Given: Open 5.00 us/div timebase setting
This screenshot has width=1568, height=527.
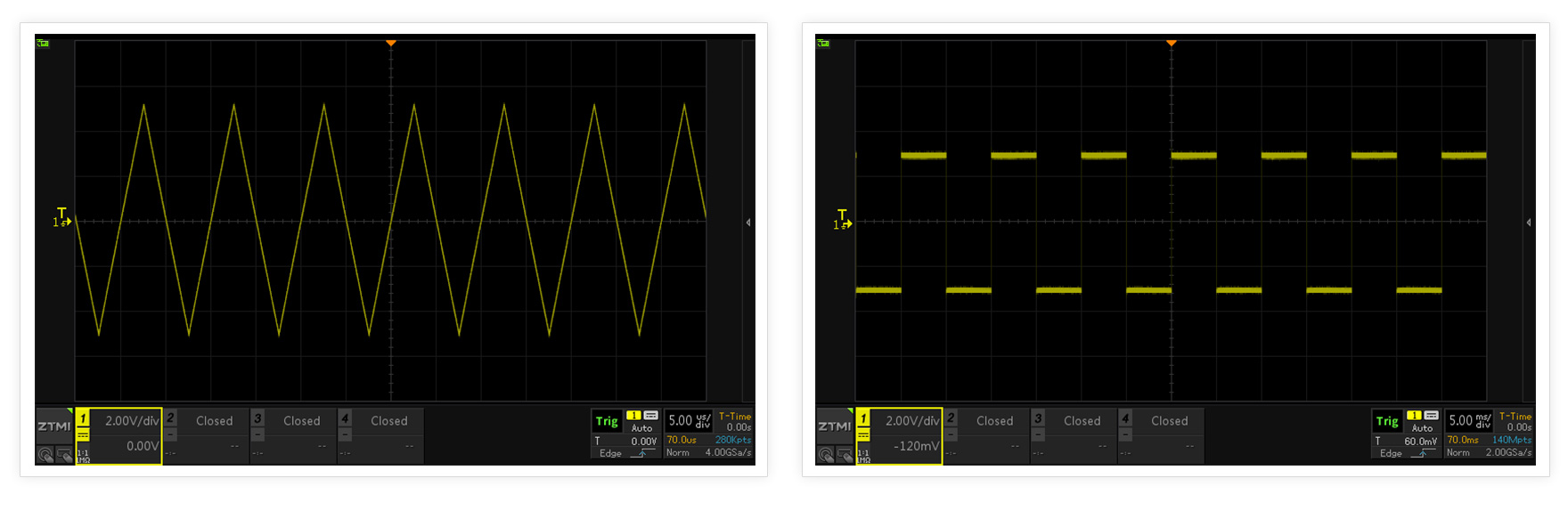Looking at the screenshot, I should (x=689, y=420).
